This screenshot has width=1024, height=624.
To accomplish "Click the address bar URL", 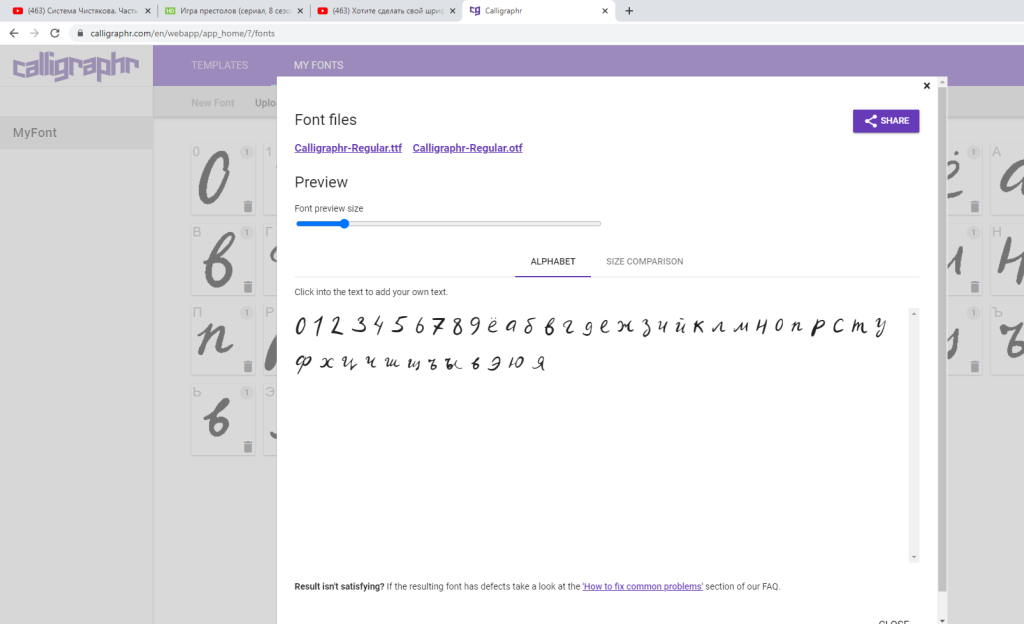I will pyautogui.click(x=182, y=33).
